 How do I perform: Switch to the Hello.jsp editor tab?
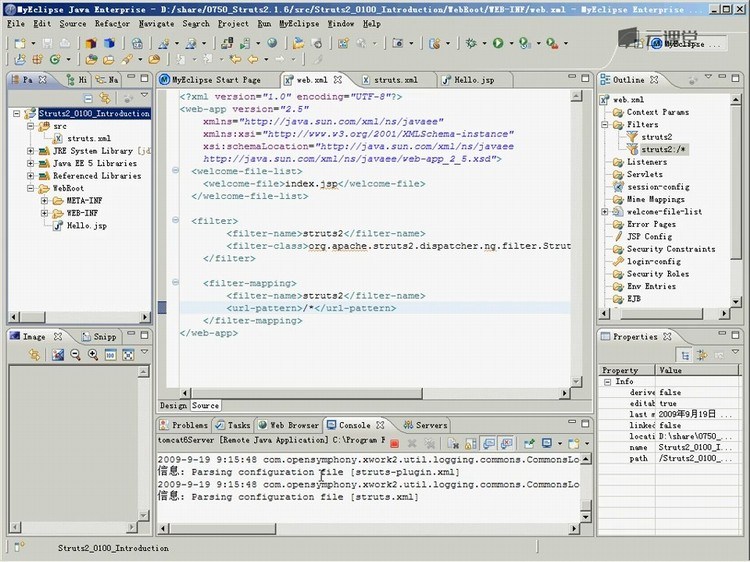tap(474, 80)
